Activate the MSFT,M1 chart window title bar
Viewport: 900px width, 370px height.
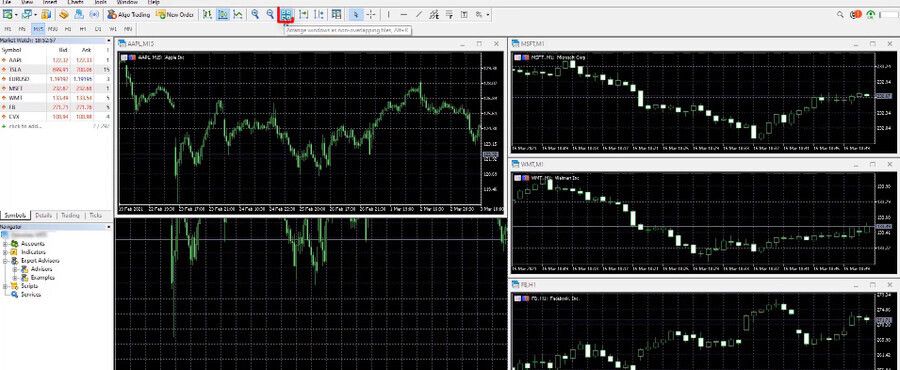pyautogui.click(x=704, y=44)
